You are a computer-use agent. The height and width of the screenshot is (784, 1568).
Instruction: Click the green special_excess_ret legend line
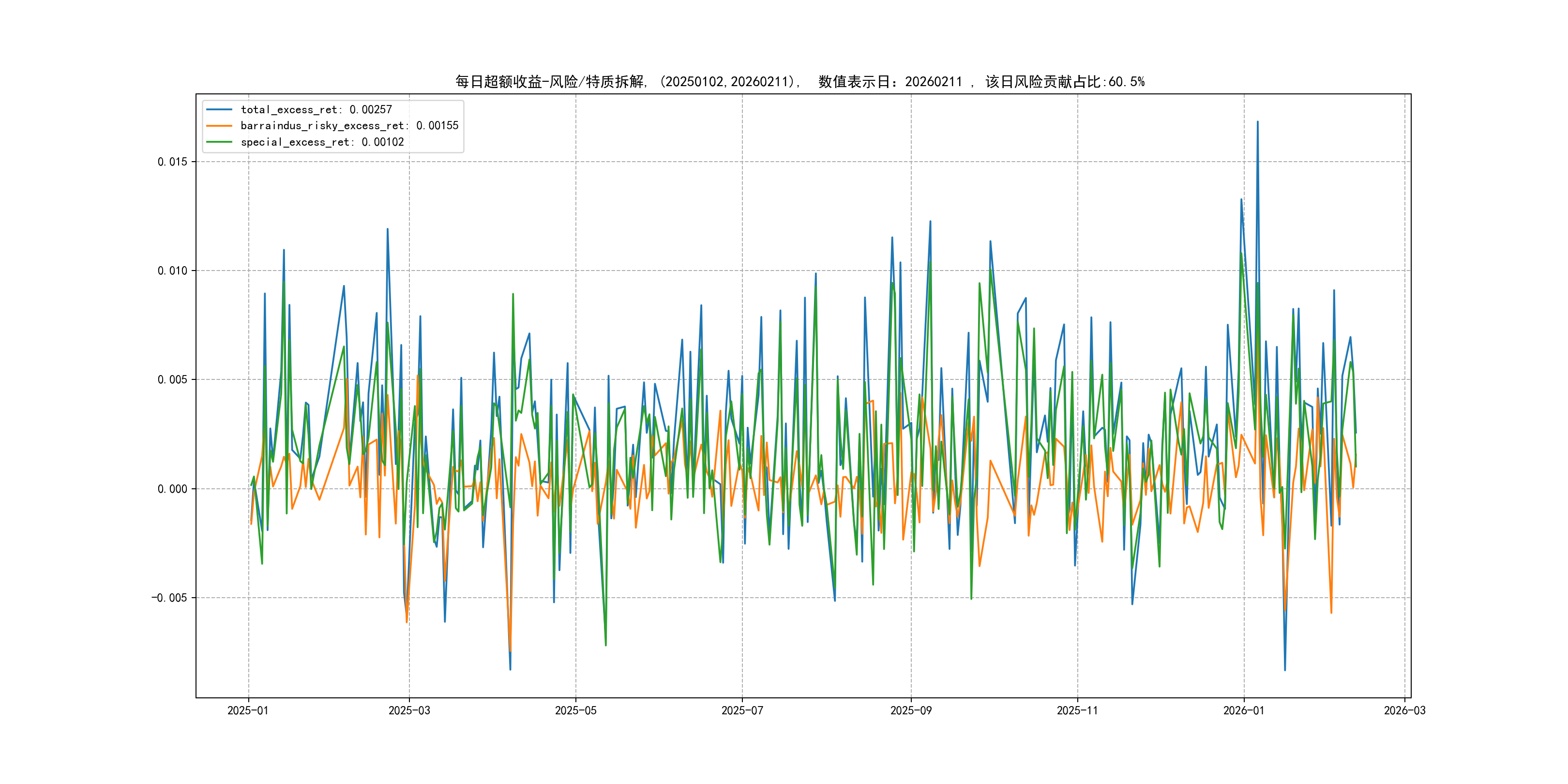(x=219, y=142)
